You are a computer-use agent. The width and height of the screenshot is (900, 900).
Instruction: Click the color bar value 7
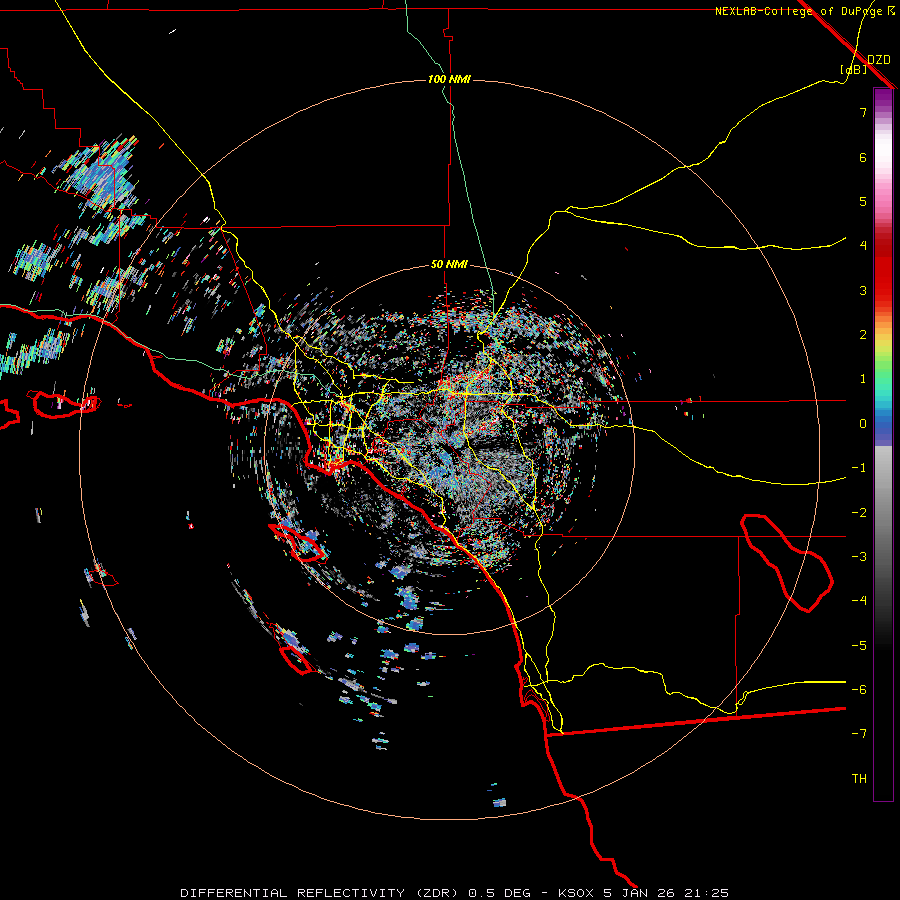pyautogui.click(x=863, y=112)
